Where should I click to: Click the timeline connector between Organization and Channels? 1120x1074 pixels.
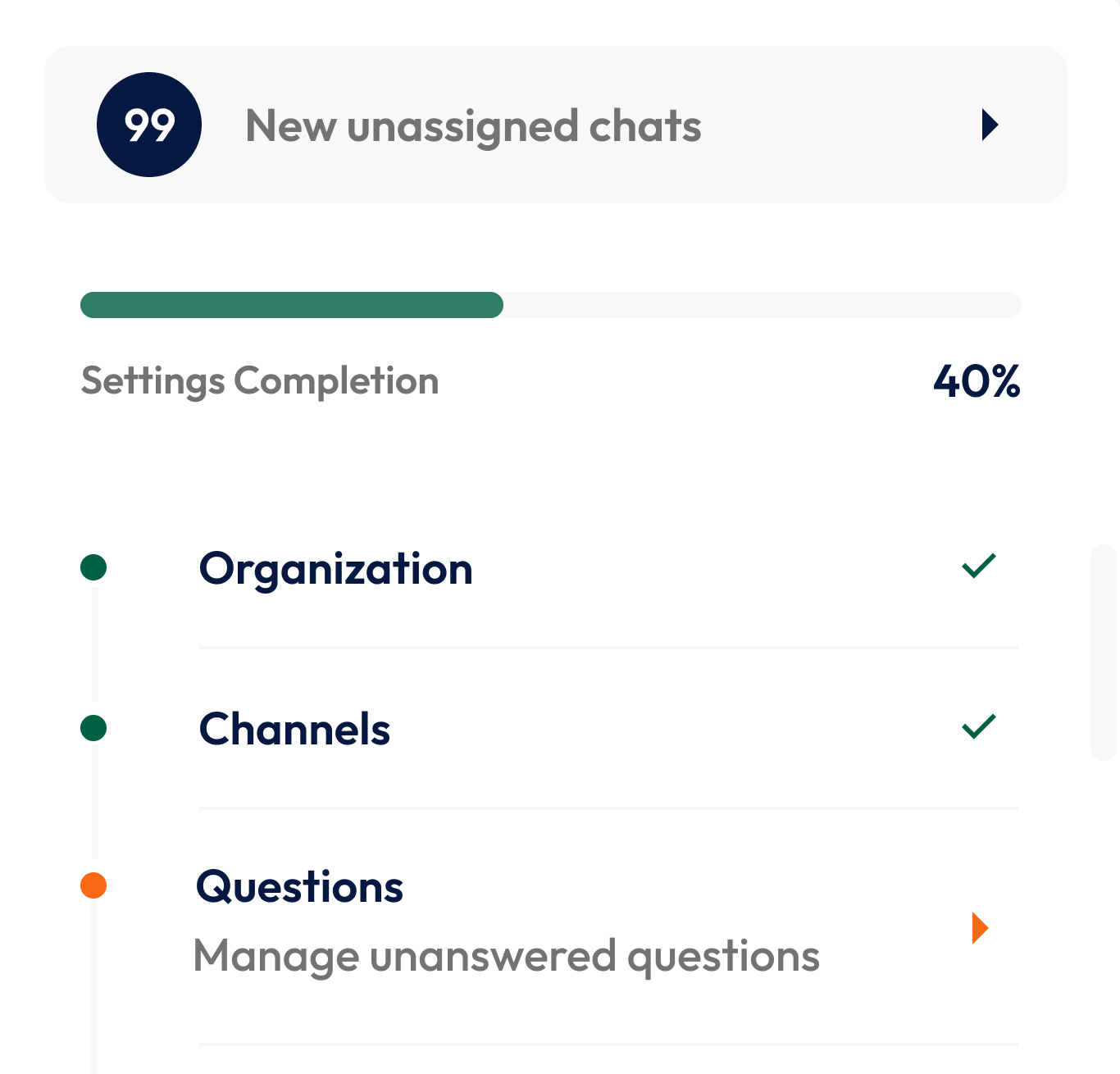click(x=94, y=648)
